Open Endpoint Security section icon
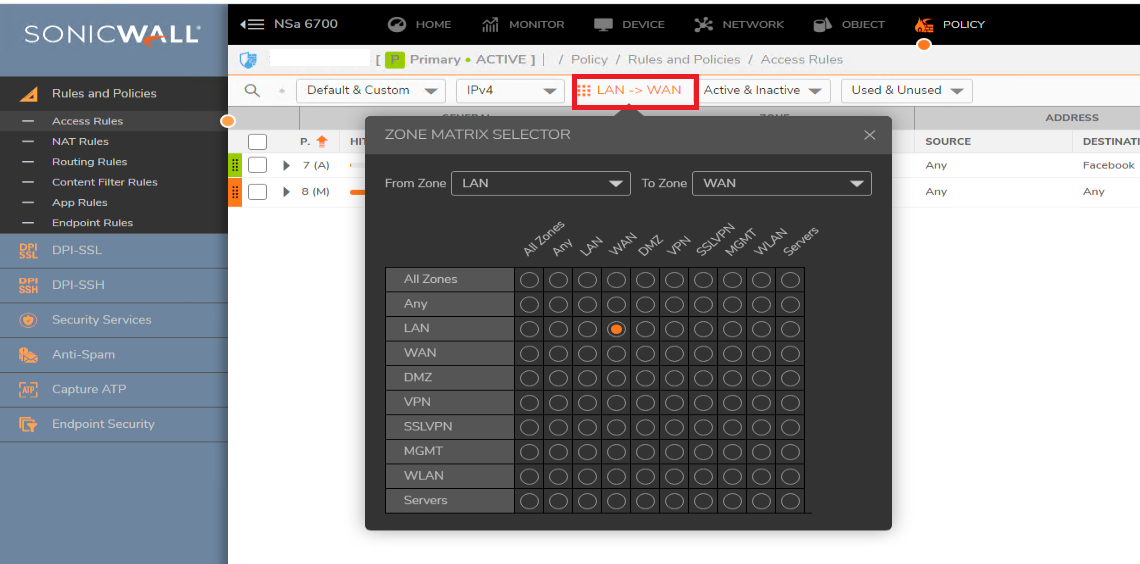 28,424
